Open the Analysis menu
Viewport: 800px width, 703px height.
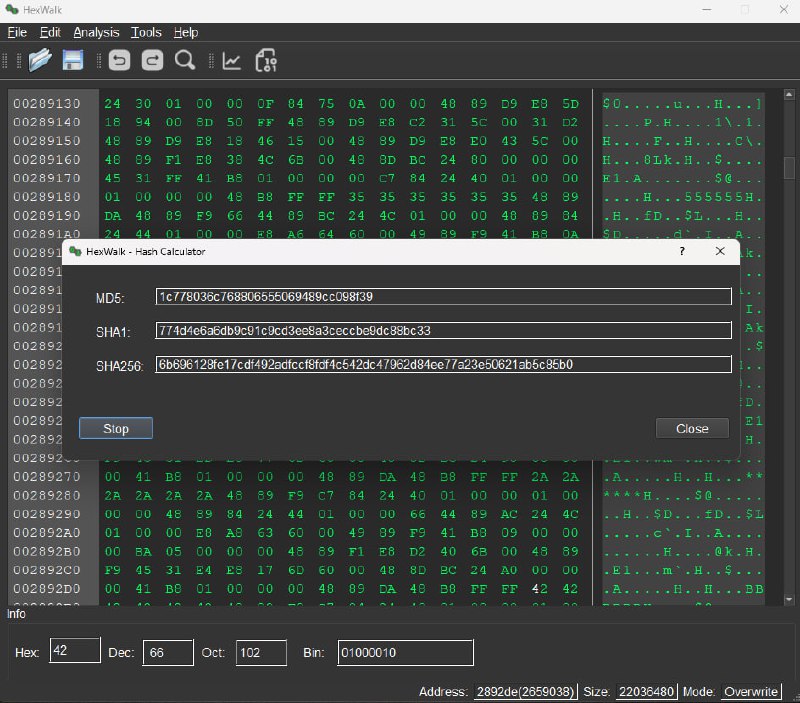pos(96,32)
